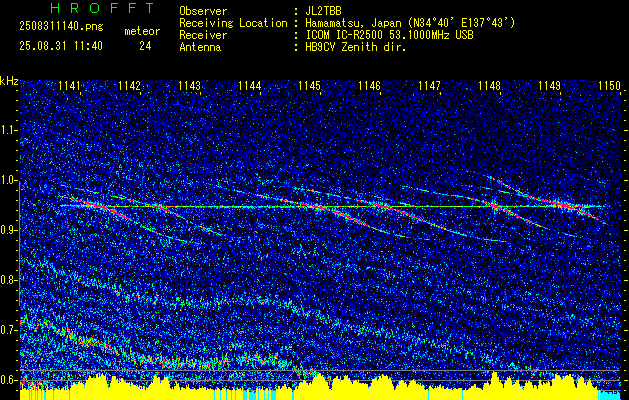Click the Hamamatsu, Japan location text
The height and width of the screenshot is (400, 629).
tap(410, 23)
